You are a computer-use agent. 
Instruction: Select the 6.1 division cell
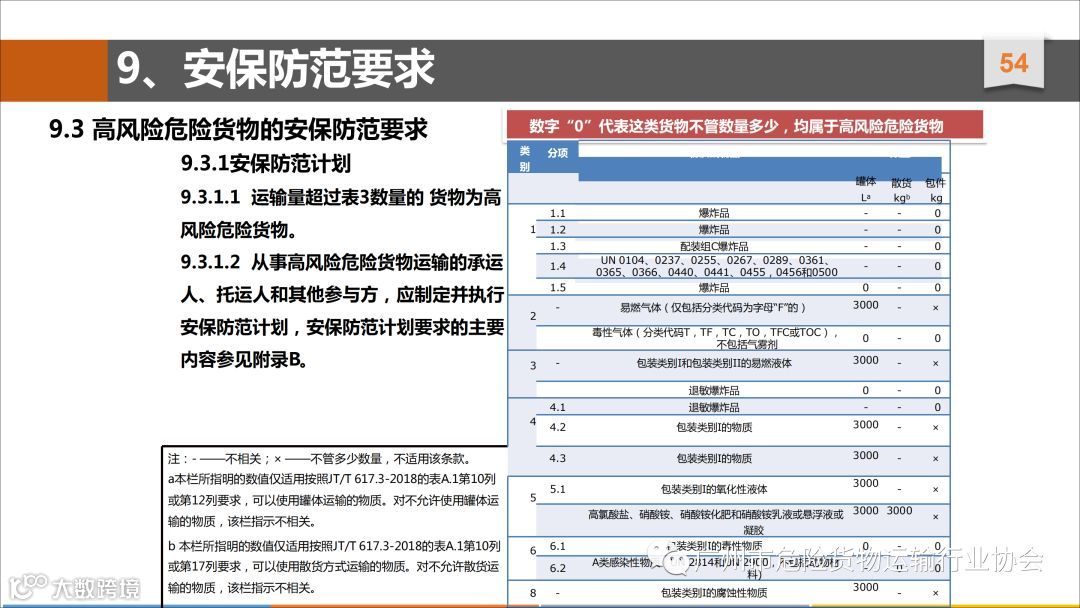[x=557, y=547]
